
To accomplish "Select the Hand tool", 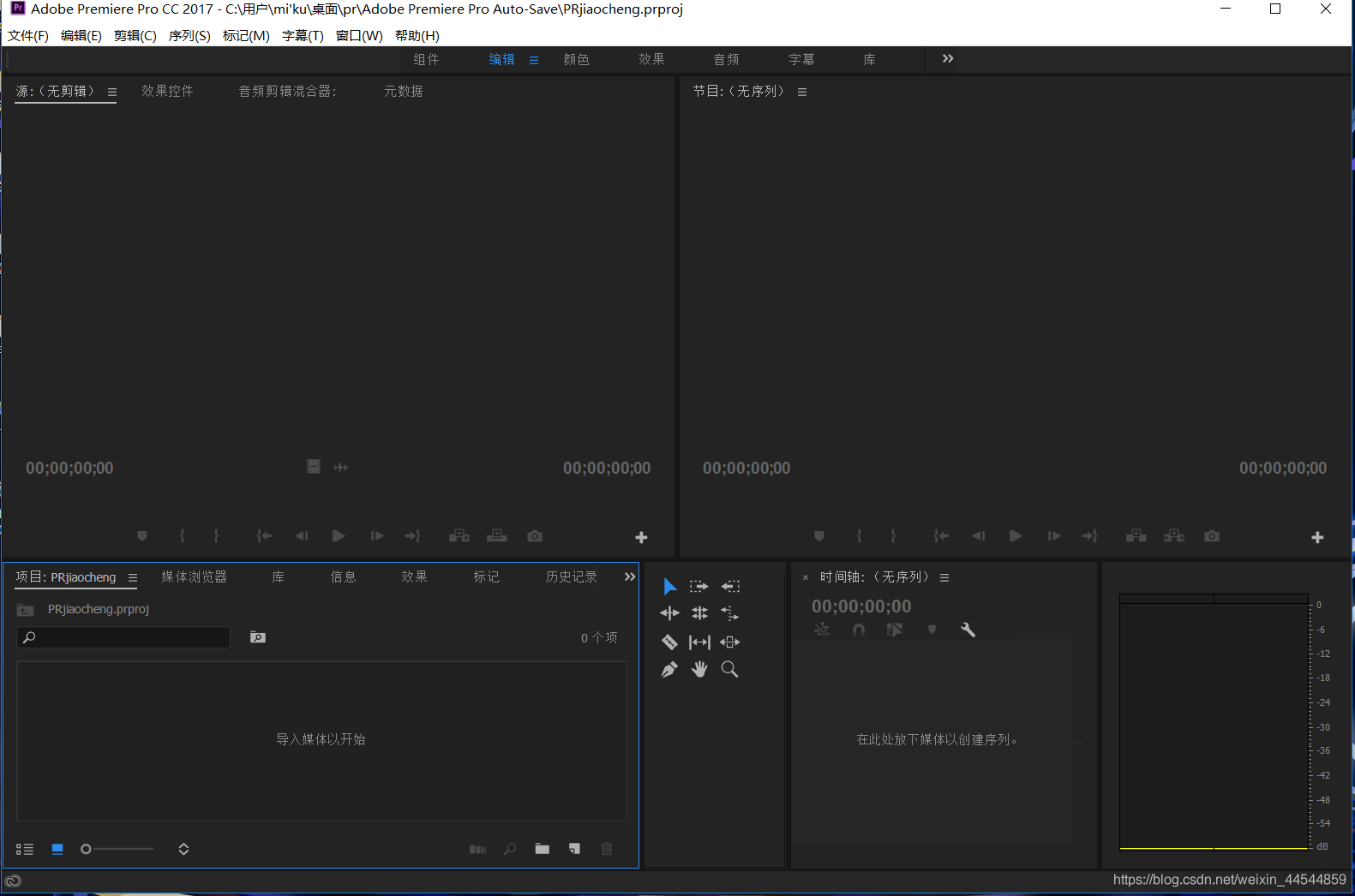I will click(700, 669).
